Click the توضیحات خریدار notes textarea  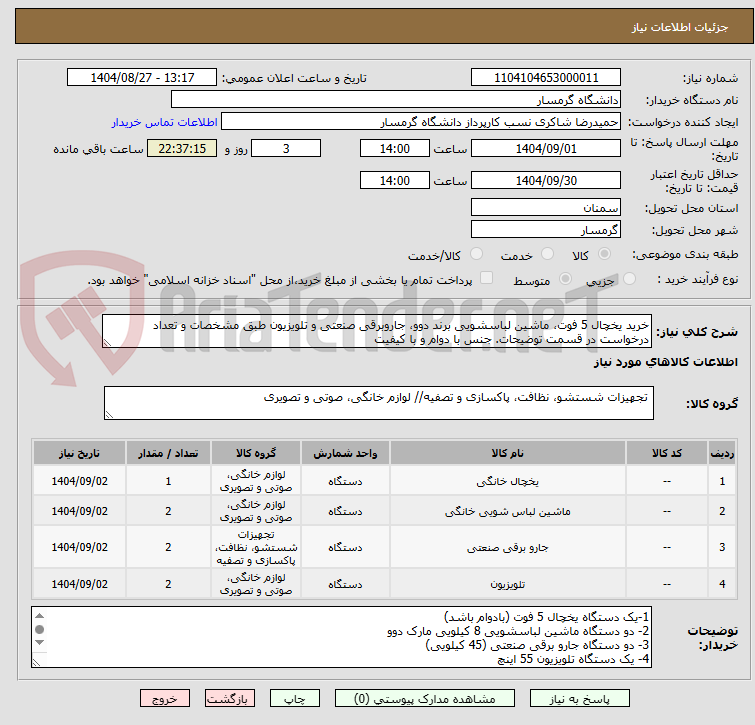click(x=341, y=637)
